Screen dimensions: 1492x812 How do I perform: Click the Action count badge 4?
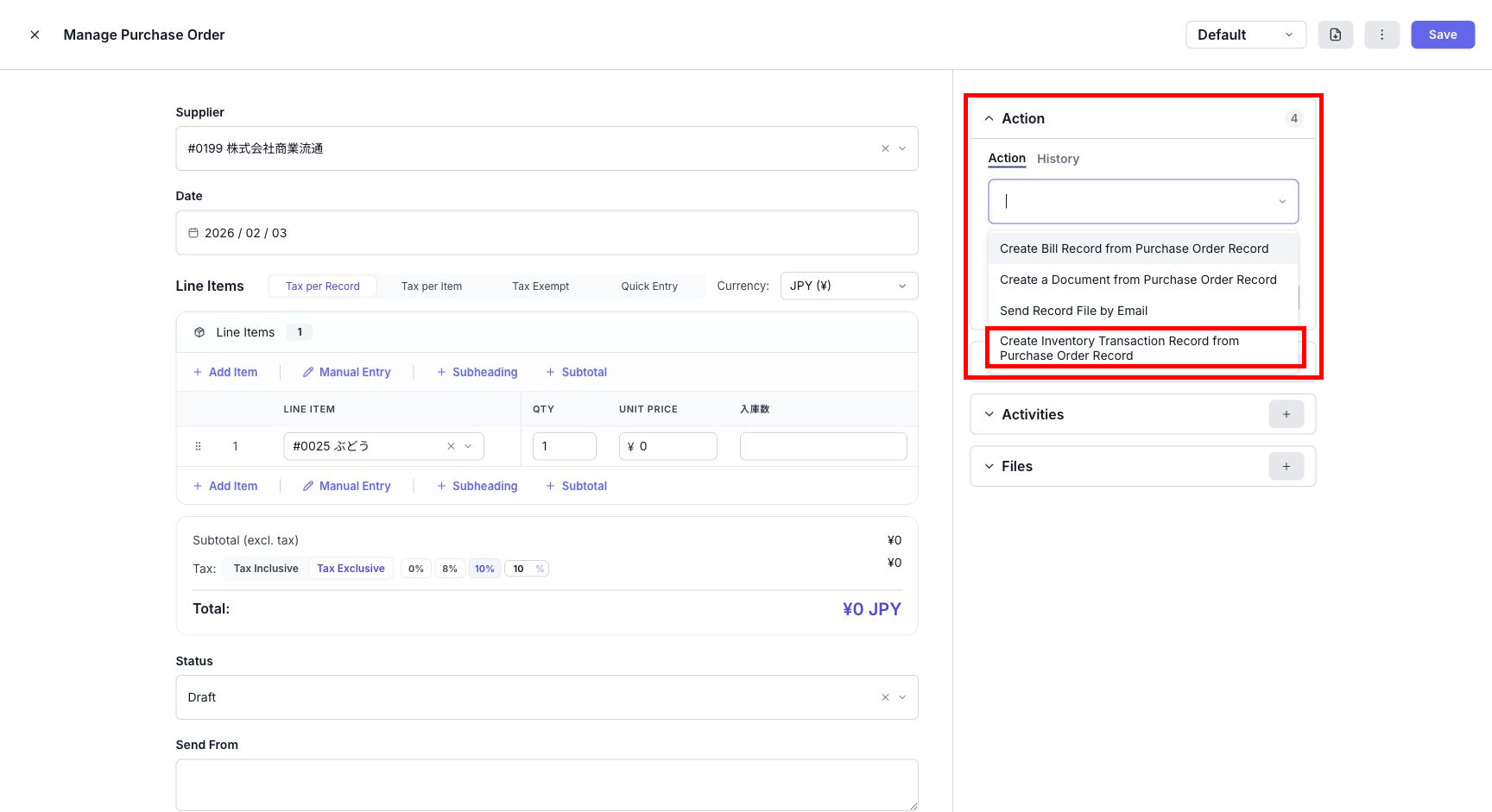[1293, 118]
